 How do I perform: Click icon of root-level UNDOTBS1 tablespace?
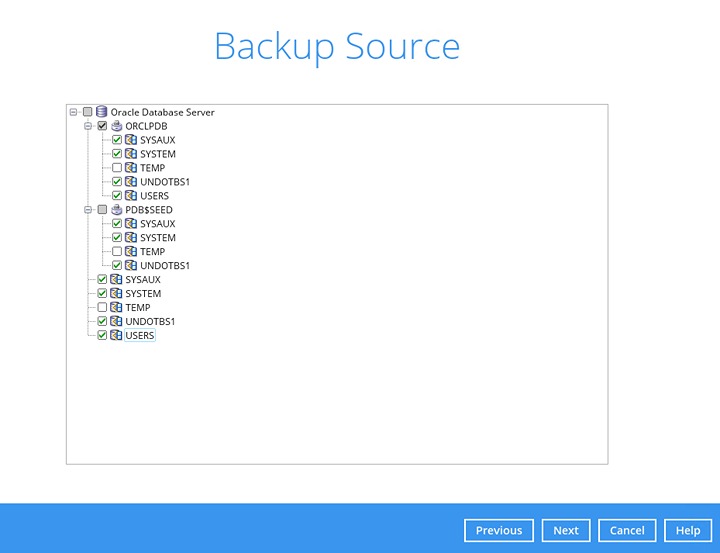(x=117, y=322)
